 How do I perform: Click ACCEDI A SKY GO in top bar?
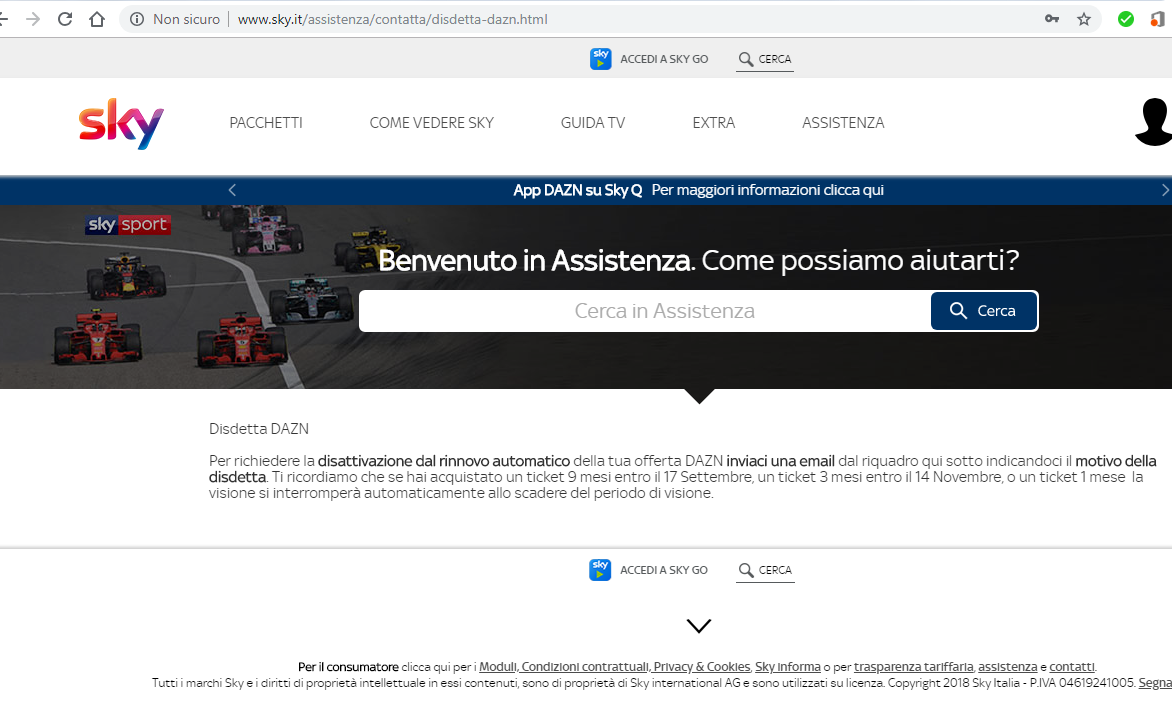(664, 59)
